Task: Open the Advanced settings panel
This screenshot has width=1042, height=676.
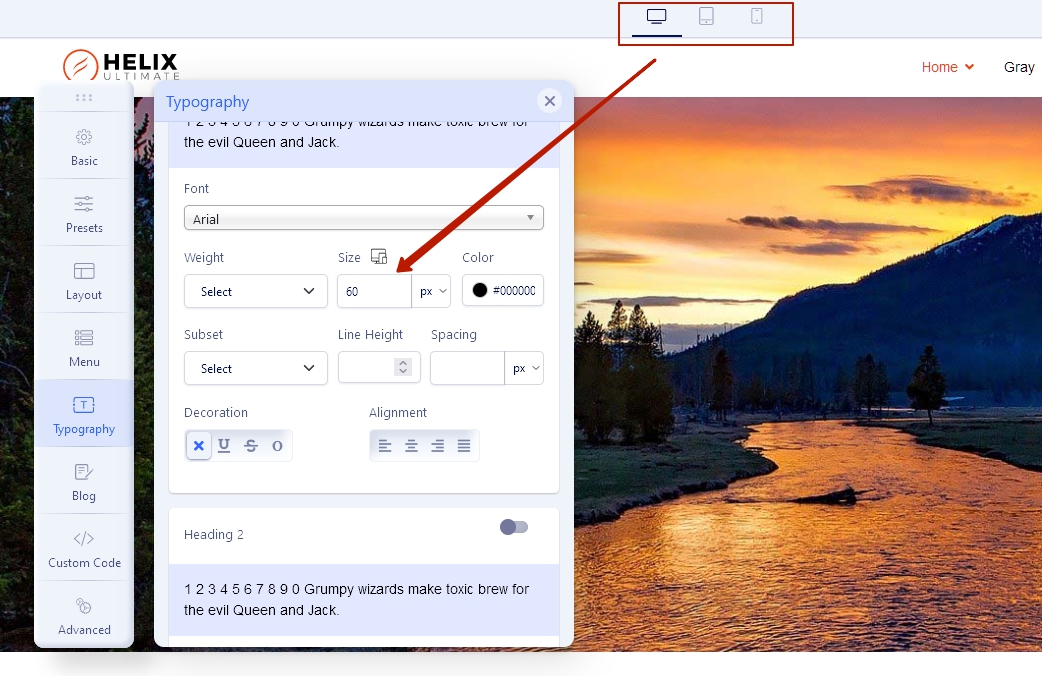Action: pos(84,615)
